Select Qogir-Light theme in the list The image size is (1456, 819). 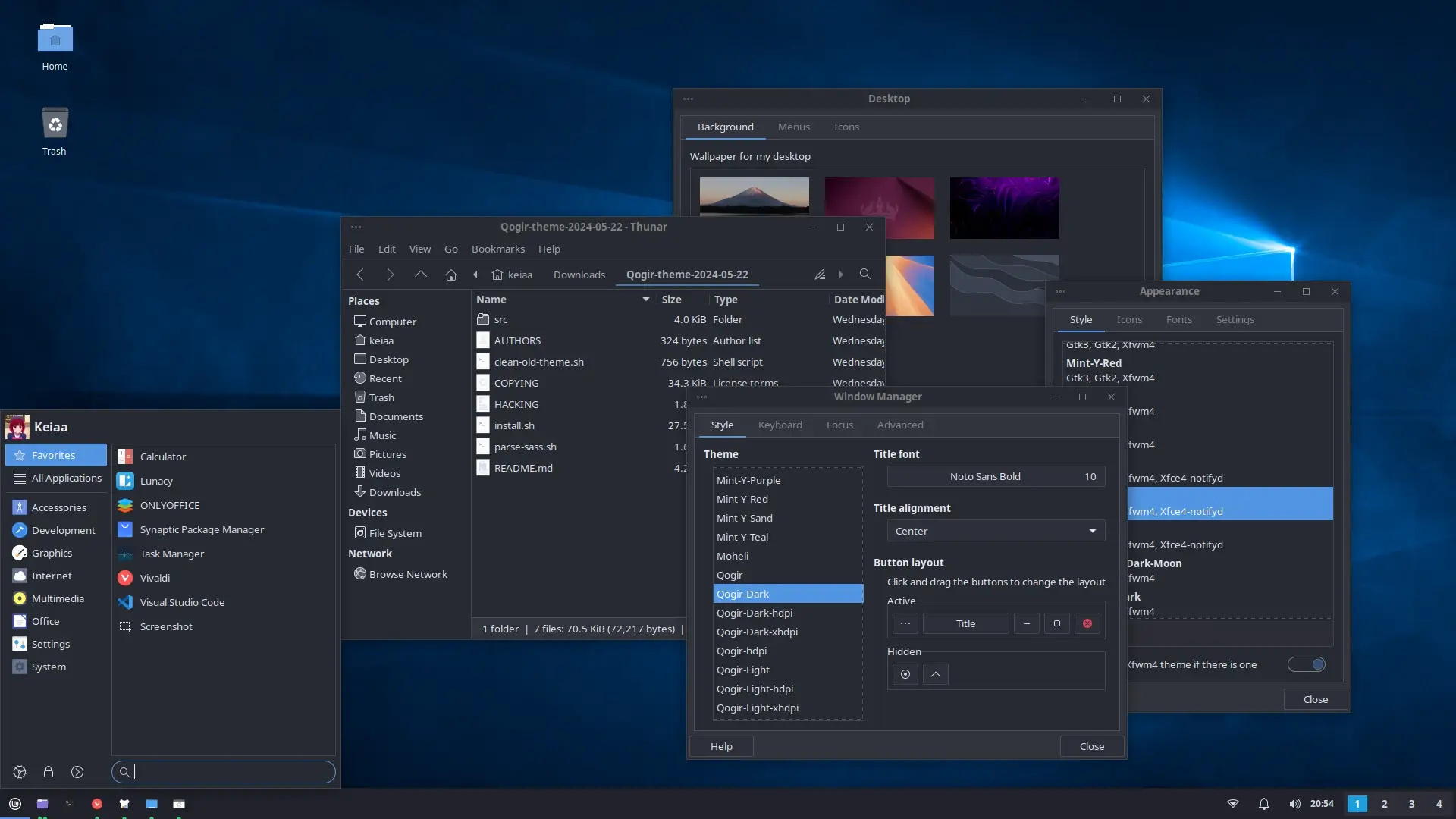point(743,670)
